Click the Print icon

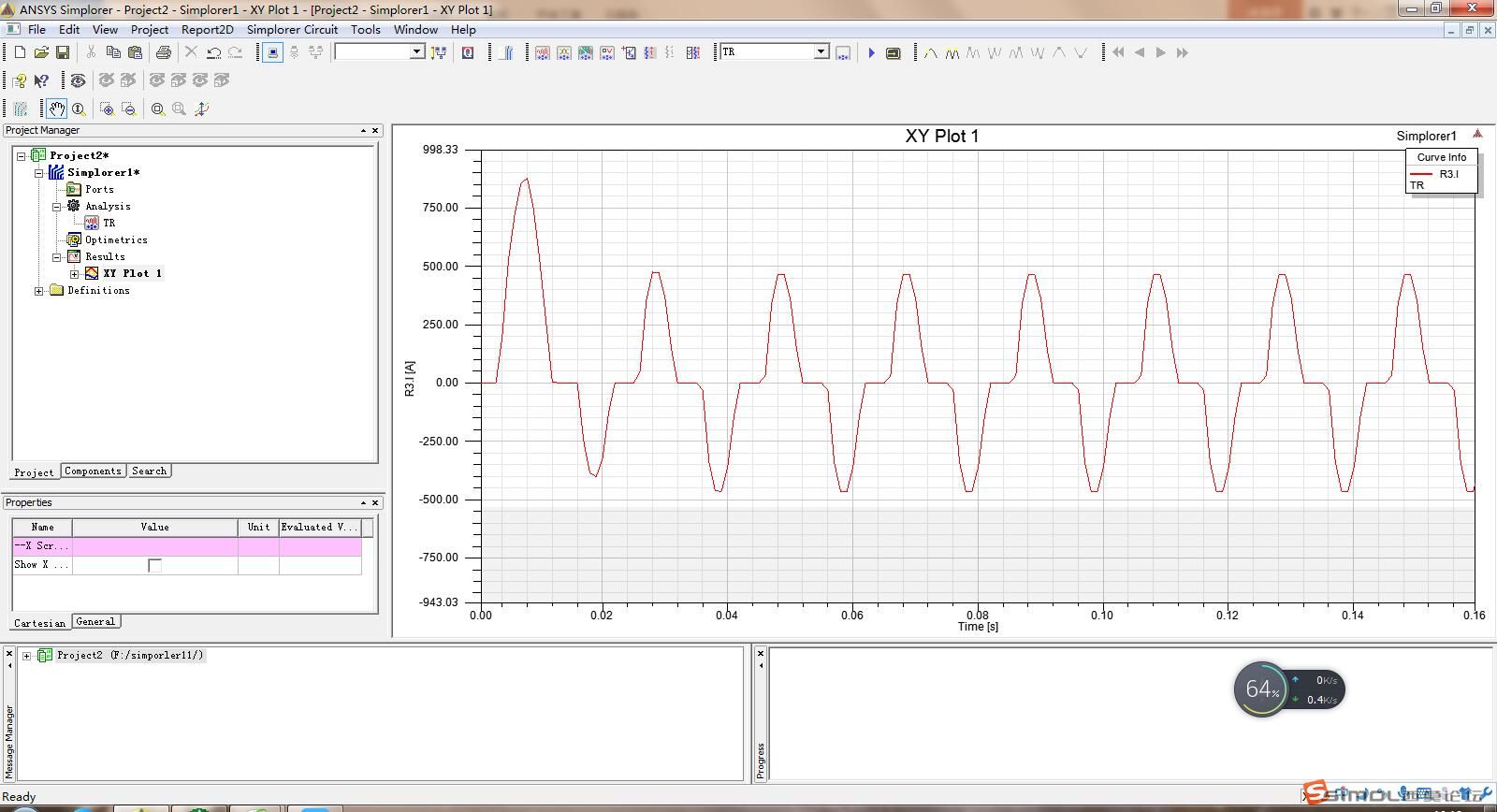(x=164, y=52)
